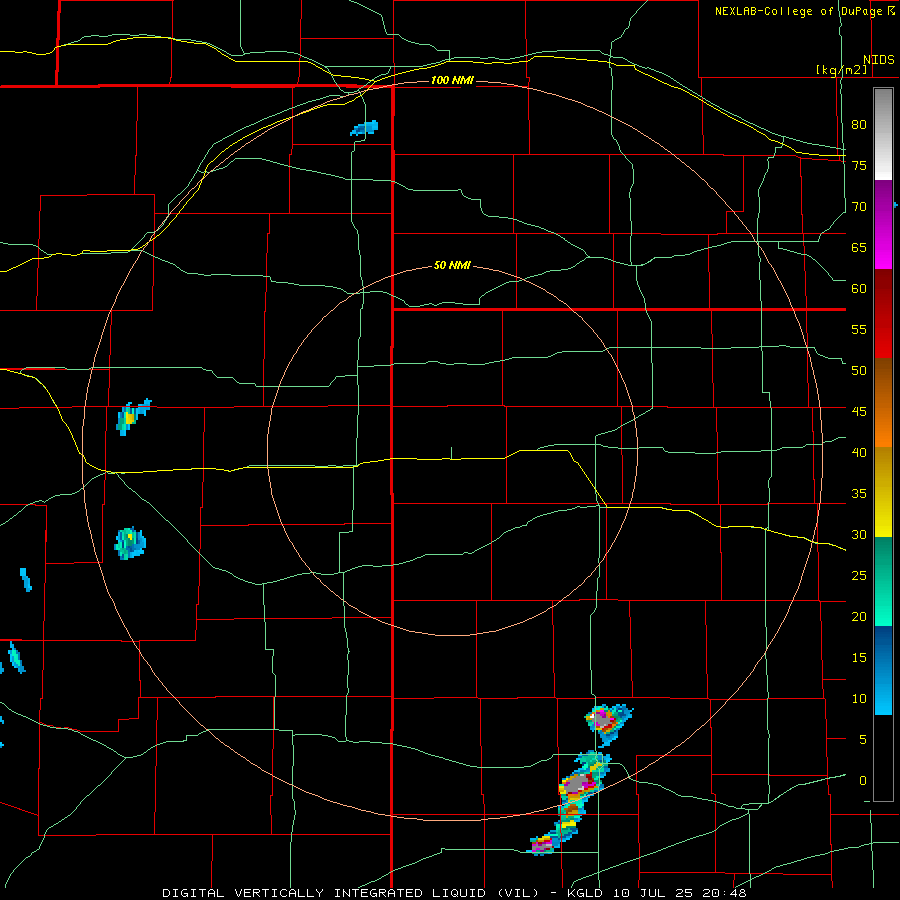
Task: Pick the blue segment of color bar
Action: [x=883, y=670]
